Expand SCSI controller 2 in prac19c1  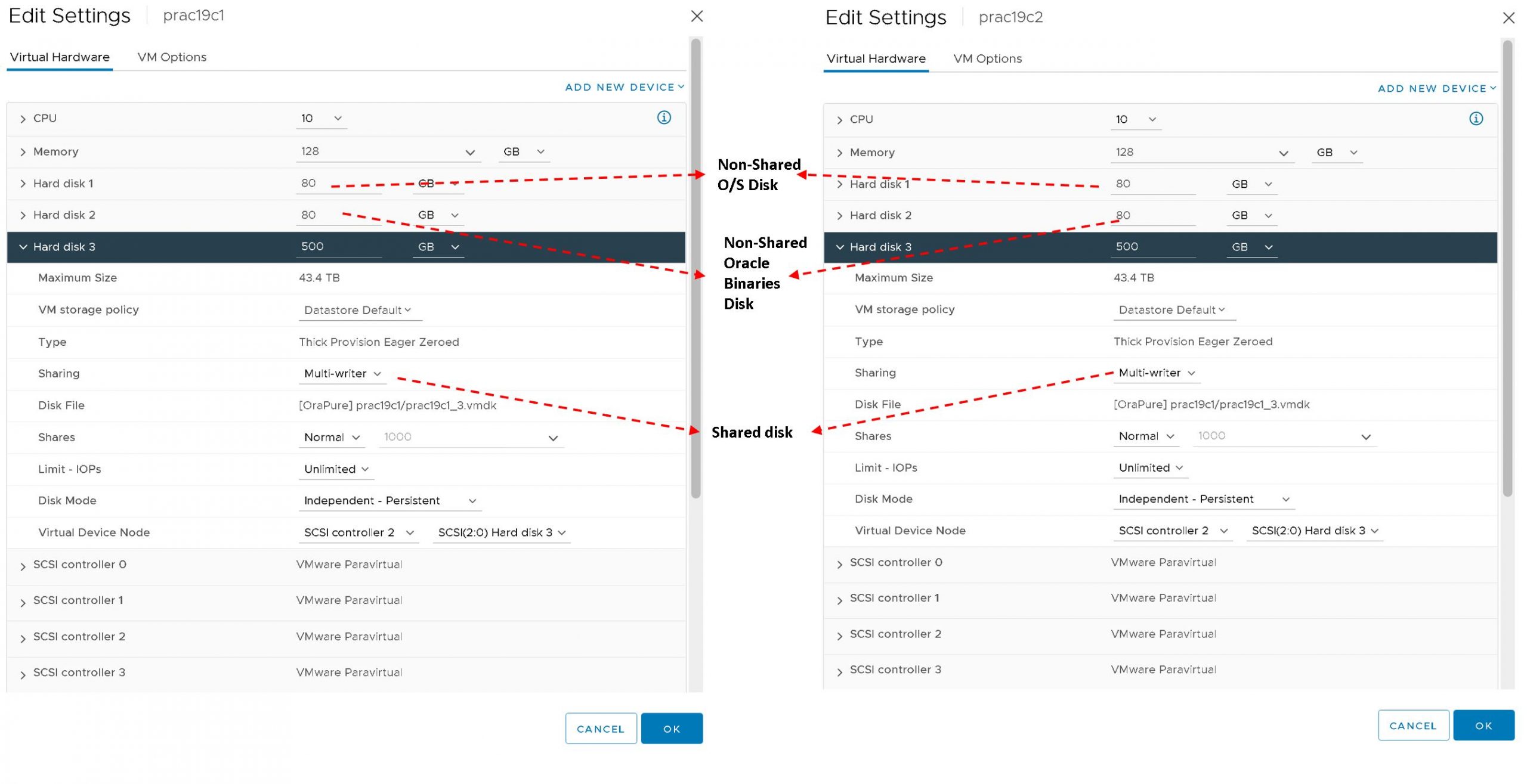coord(23,639)
